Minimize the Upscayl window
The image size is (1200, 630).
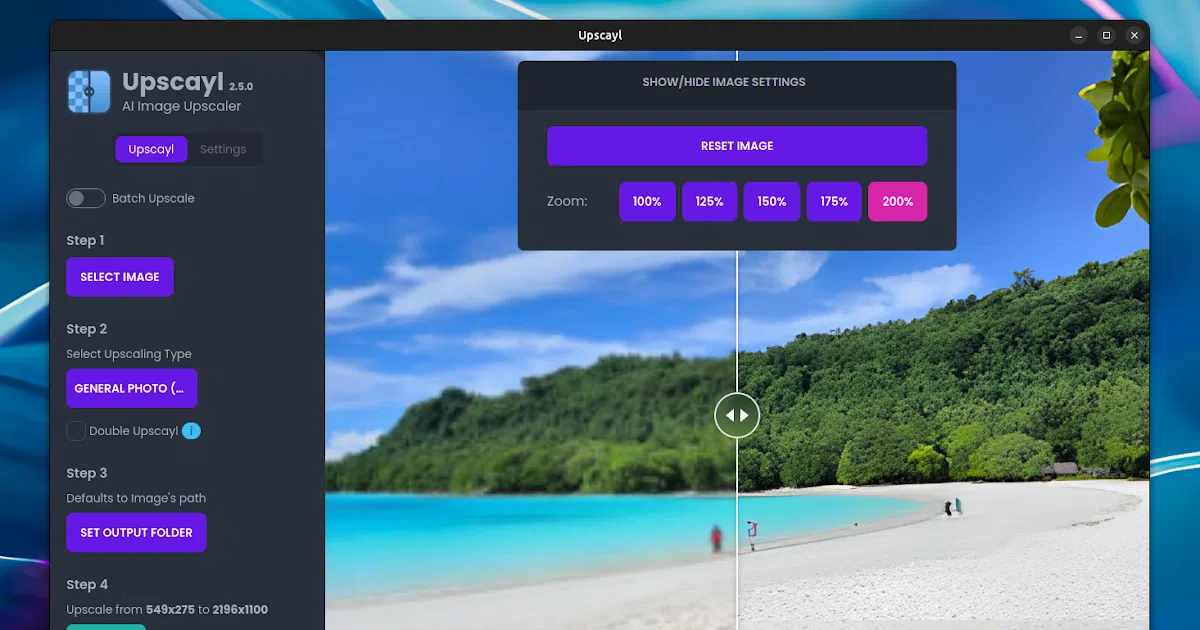1078,35
